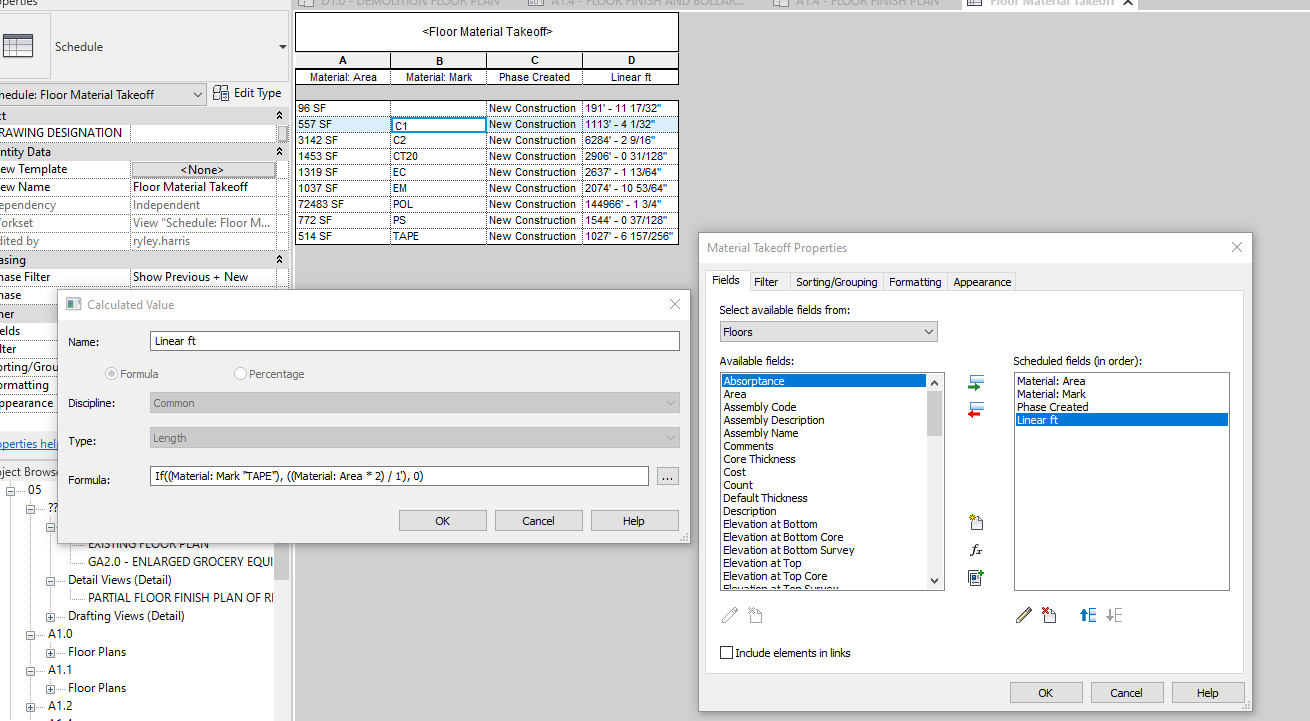Open the Formatting tab

[915, 282]
